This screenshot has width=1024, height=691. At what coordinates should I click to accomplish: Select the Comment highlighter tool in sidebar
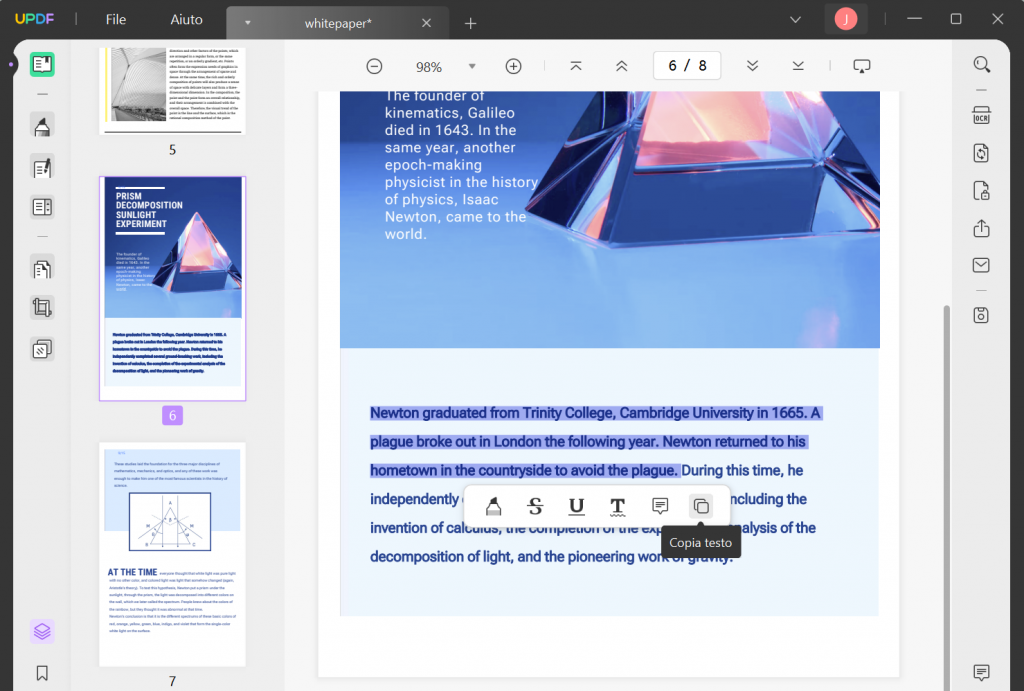[42, 125]
